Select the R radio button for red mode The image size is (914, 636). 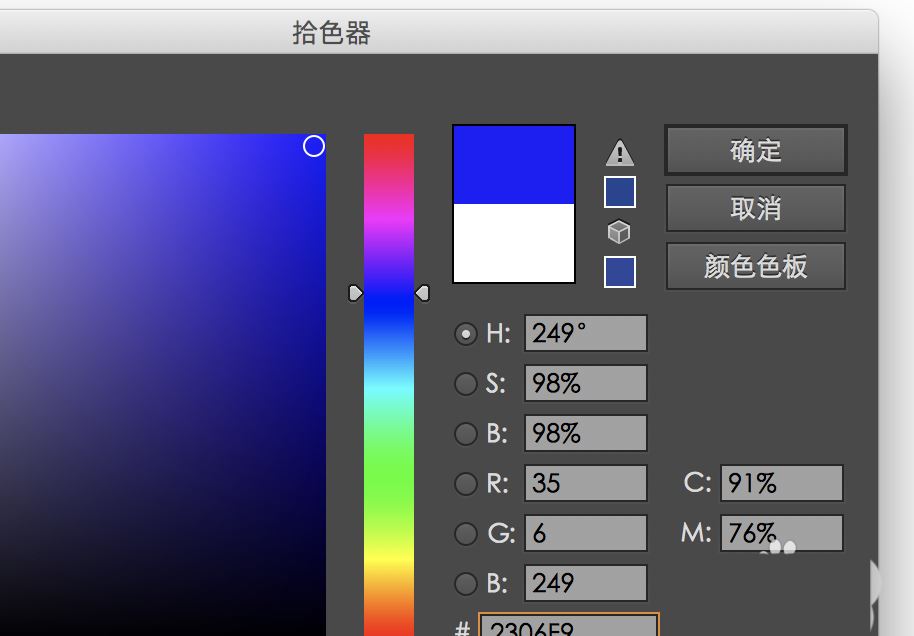coord(465,483)
